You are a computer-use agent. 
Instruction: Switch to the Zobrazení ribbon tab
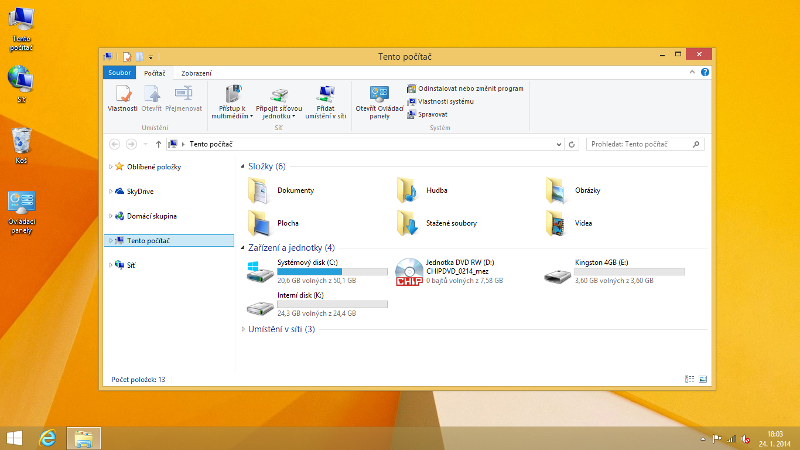(196, 74)
